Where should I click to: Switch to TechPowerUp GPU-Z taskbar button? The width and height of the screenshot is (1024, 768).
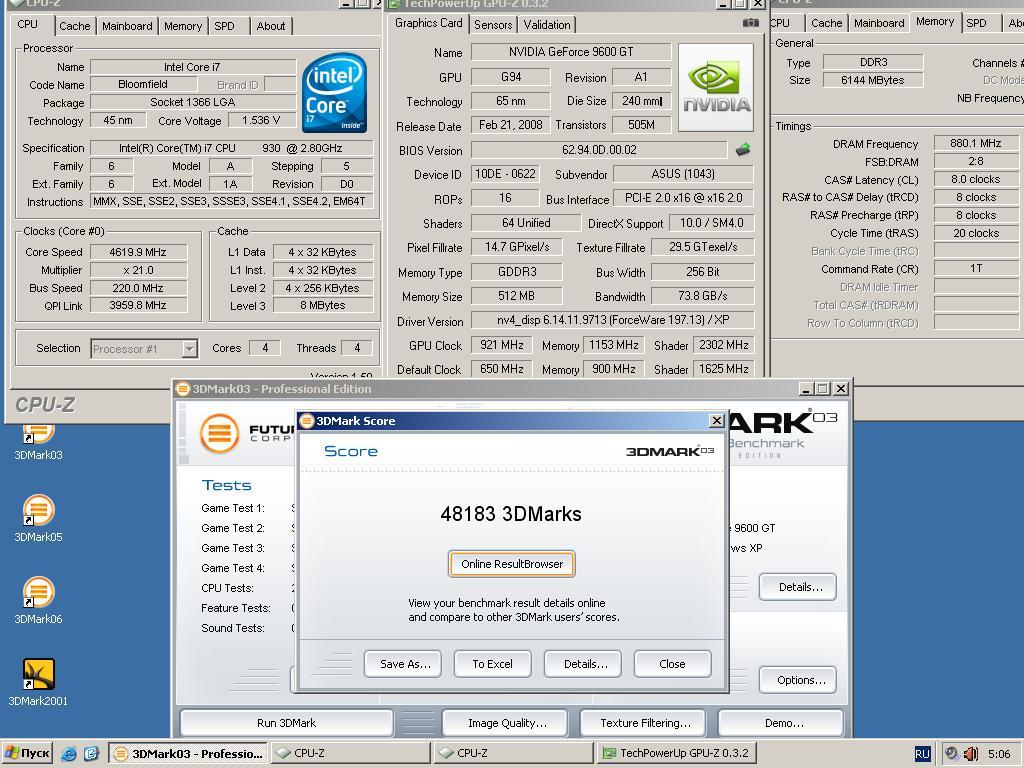tap(676, 754)
